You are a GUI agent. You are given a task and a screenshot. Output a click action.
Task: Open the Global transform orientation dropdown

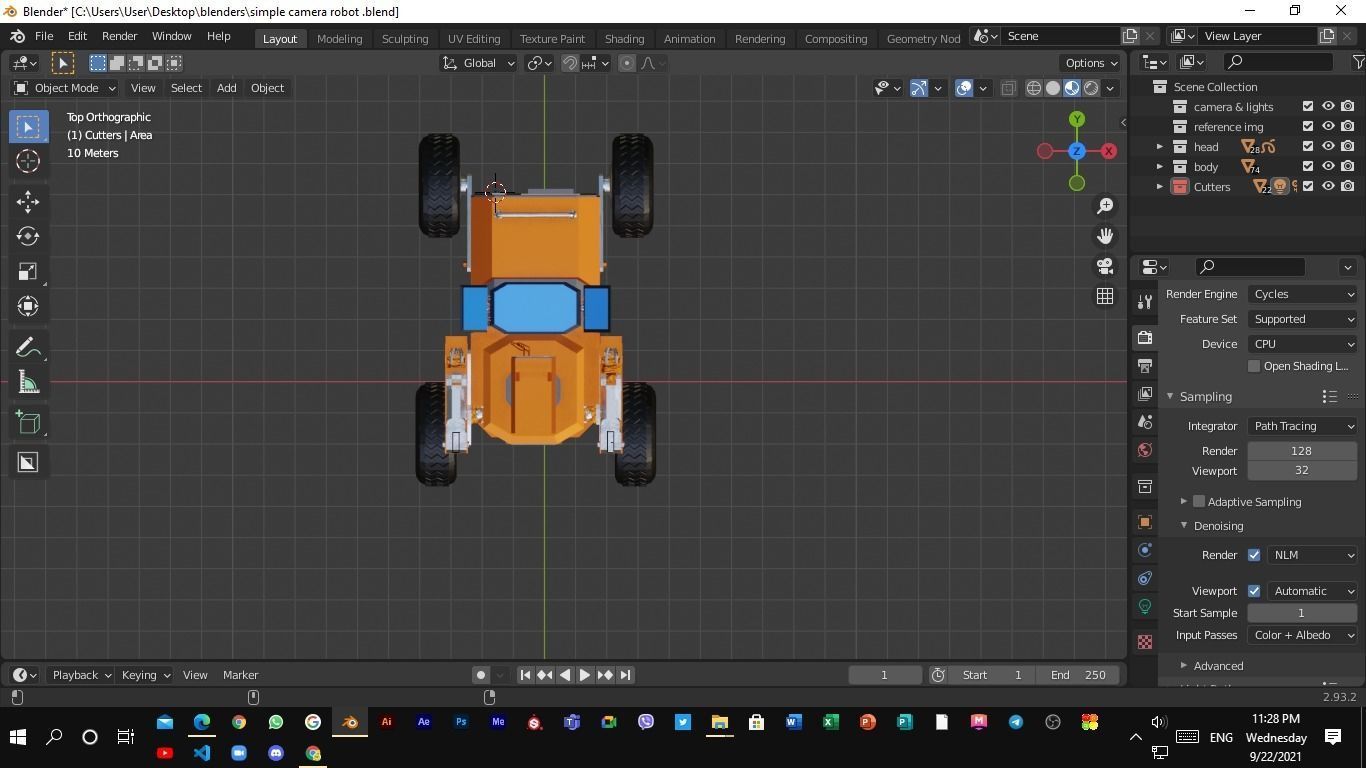[x=478, y=63]
